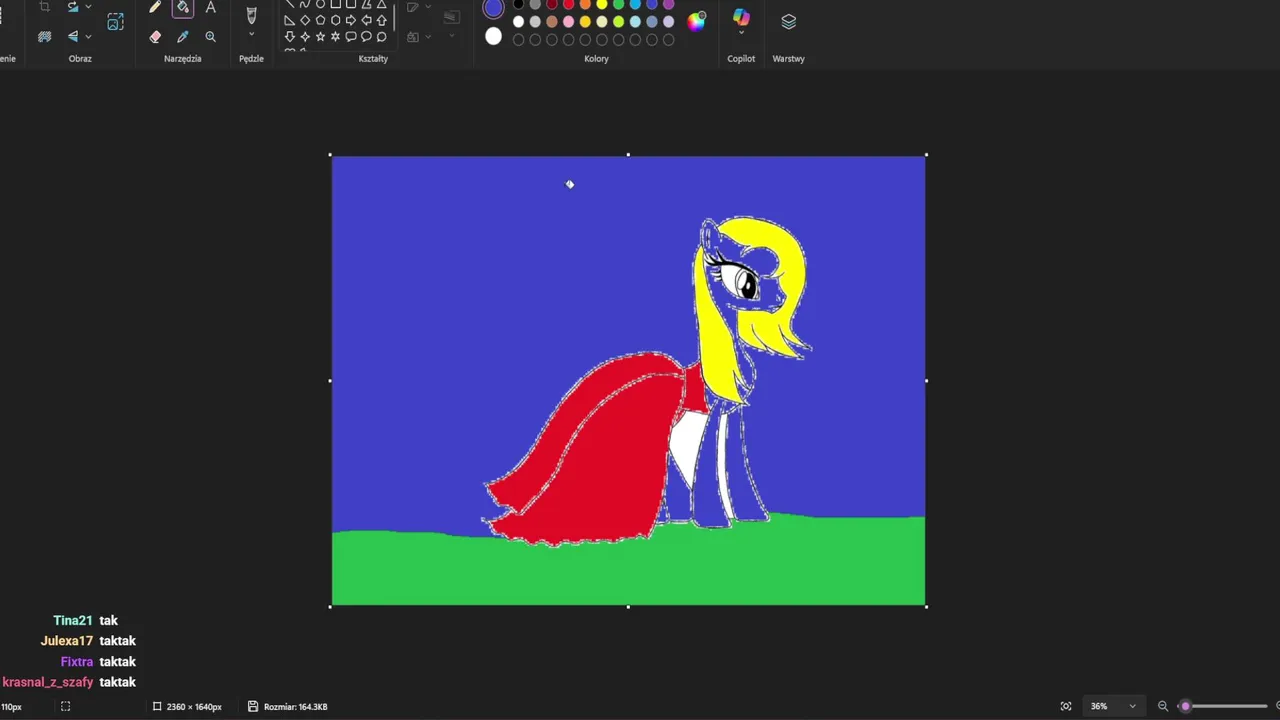1280x720 pixels.
Task: Select the Brushes tool icon
Action: point(251,15)
